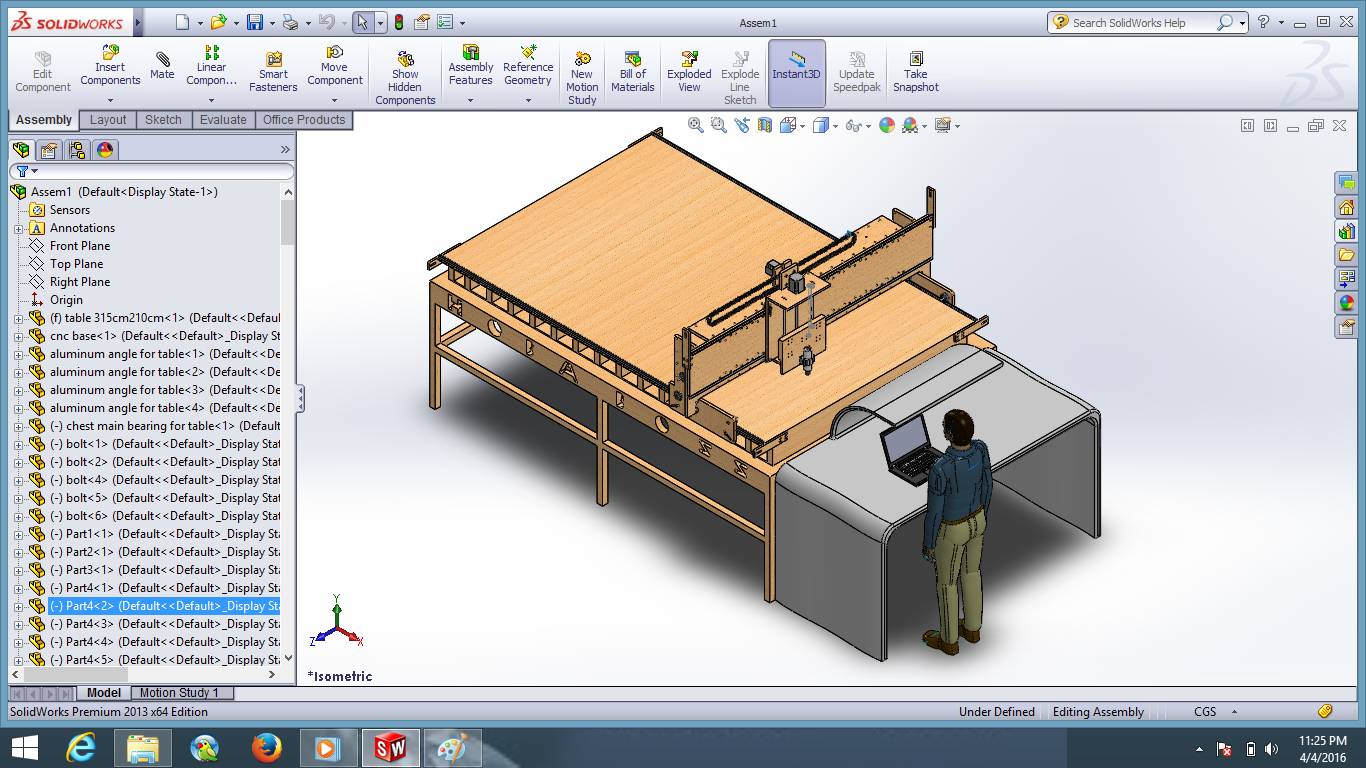Open the Motion Study 1 tab

tap(179, 692)
